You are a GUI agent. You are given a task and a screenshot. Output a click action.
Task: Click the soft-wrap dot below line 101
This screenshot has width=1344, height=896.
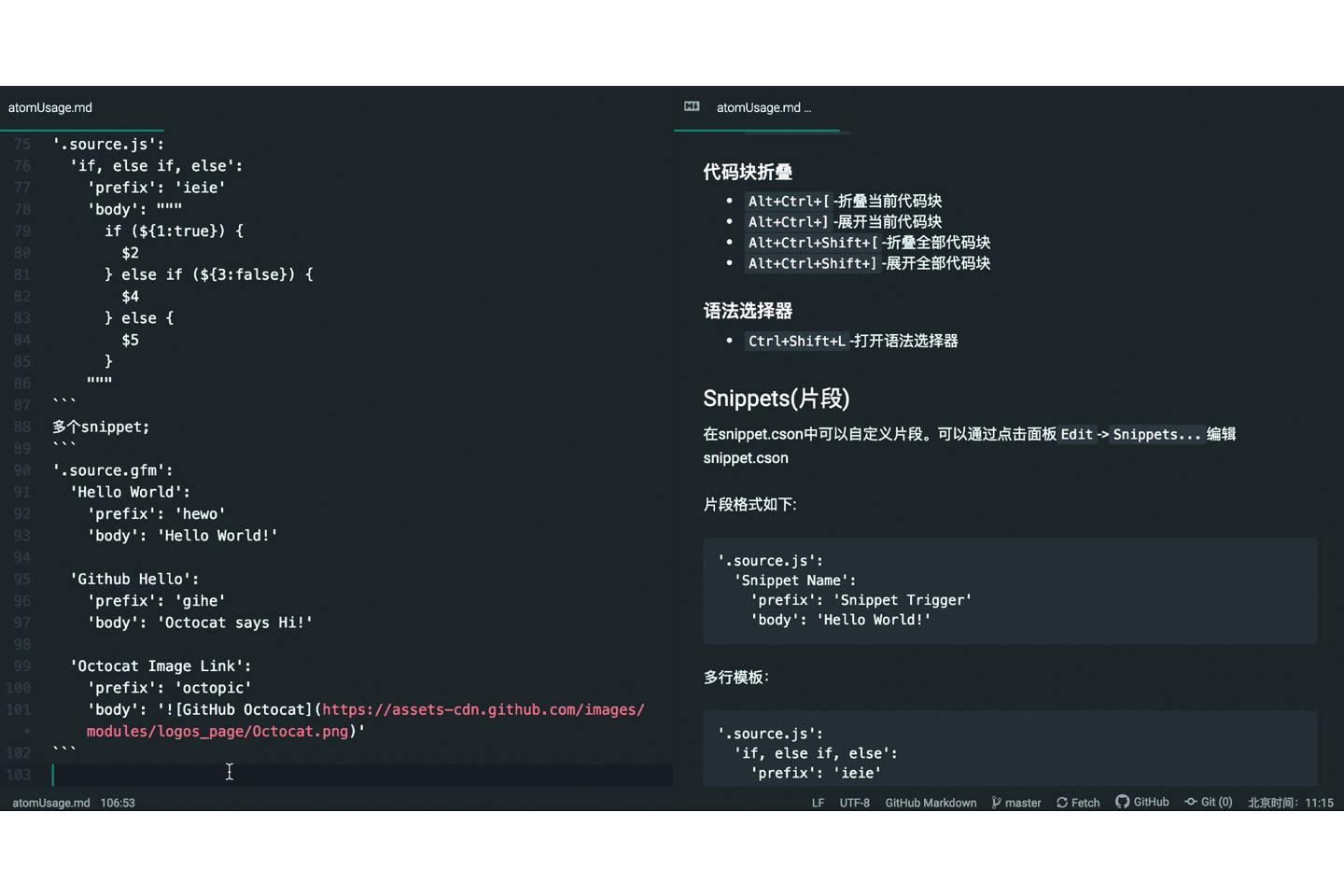click(x=27, y=731)
